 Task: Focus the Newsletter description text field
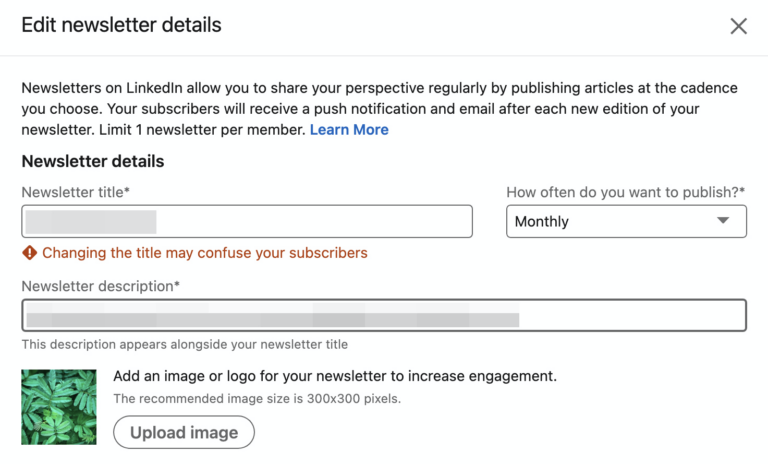[384, 315]
